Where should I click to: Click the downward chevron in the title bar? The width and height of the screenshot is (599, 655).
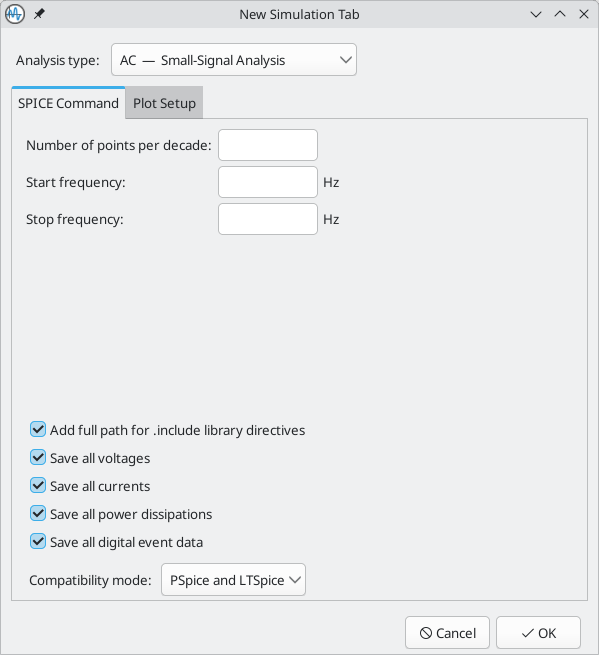536,14
